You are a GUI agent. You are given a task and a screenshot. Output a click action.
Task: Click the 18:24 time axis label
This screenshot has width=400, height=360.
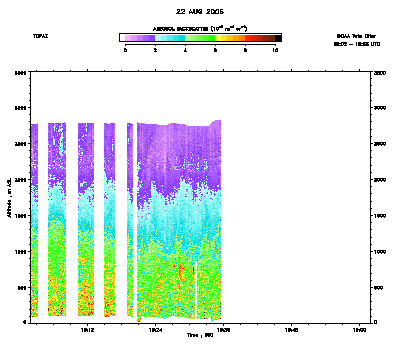[x=155, y=330]
